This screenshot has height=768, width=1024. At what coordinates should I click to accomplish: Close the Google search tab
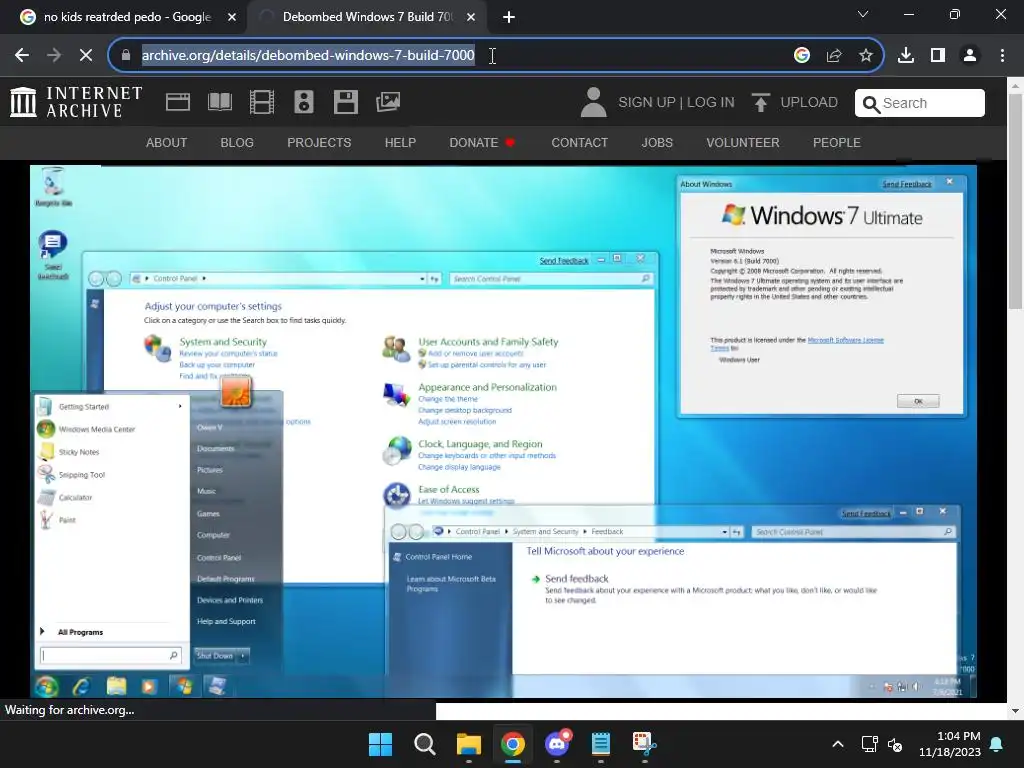click(232, 17)
